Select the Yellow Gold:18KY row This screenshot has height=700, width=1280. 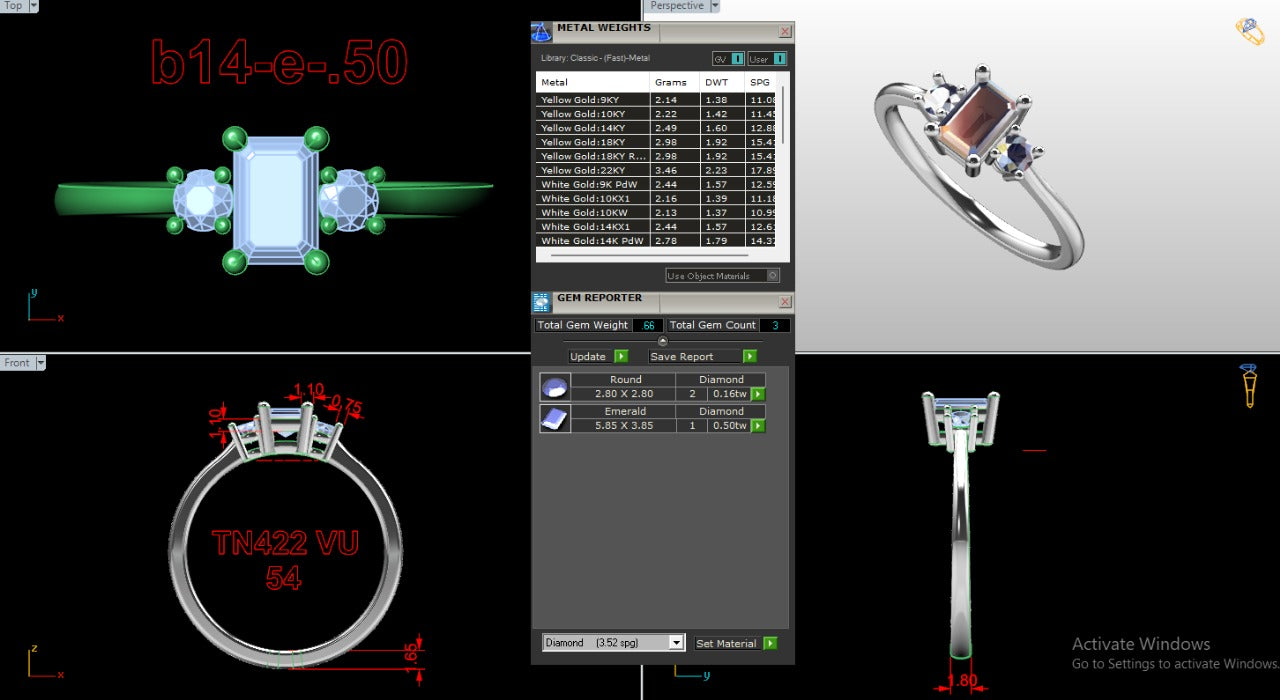click(x=657, y=142)
